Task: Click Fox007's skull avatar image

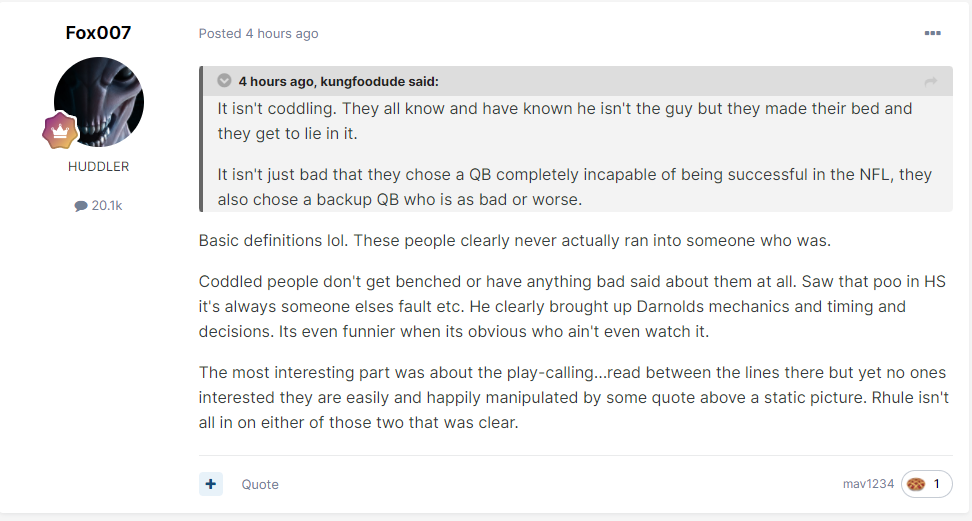Action: pos(99,102)
